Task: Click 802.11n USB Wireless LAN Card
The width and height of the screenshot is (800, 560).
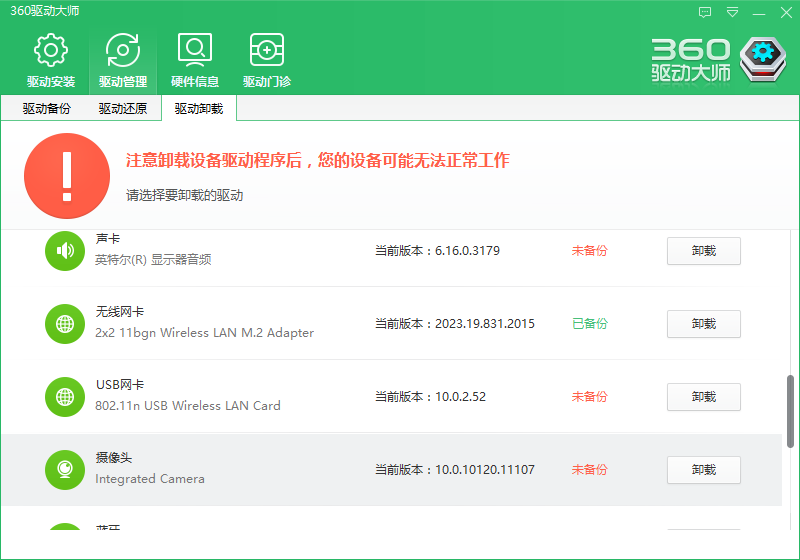Action: (x=188, y=405)
